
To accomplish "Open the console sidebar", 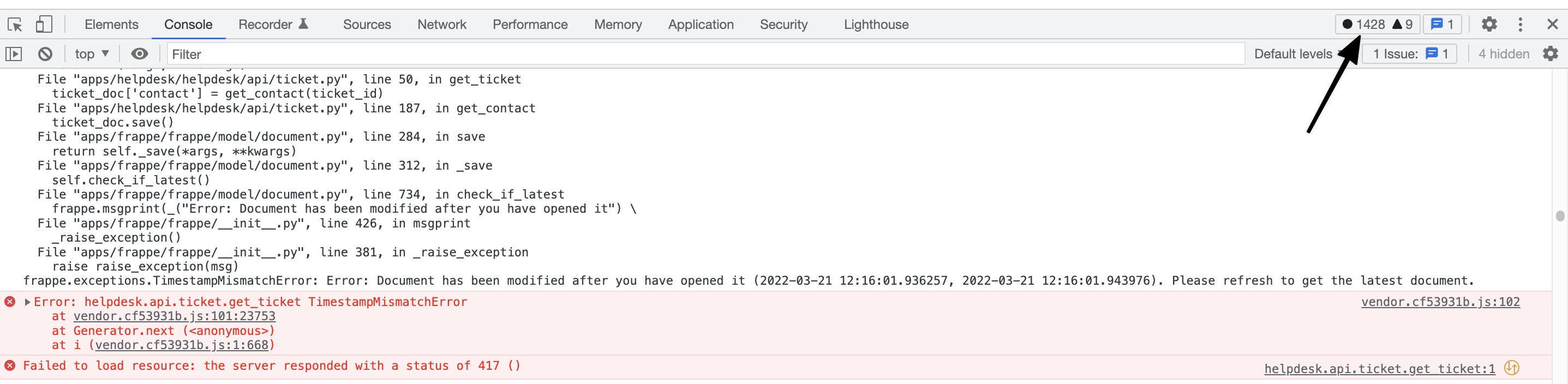I will [15, 53].
